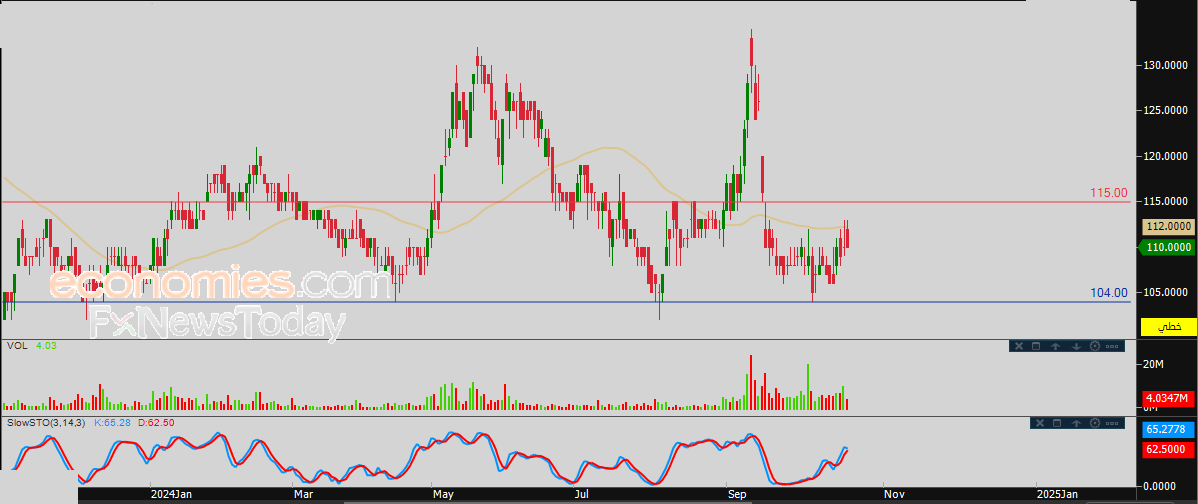Maximize the VOL indicator panel

[x=1036, y=346]
